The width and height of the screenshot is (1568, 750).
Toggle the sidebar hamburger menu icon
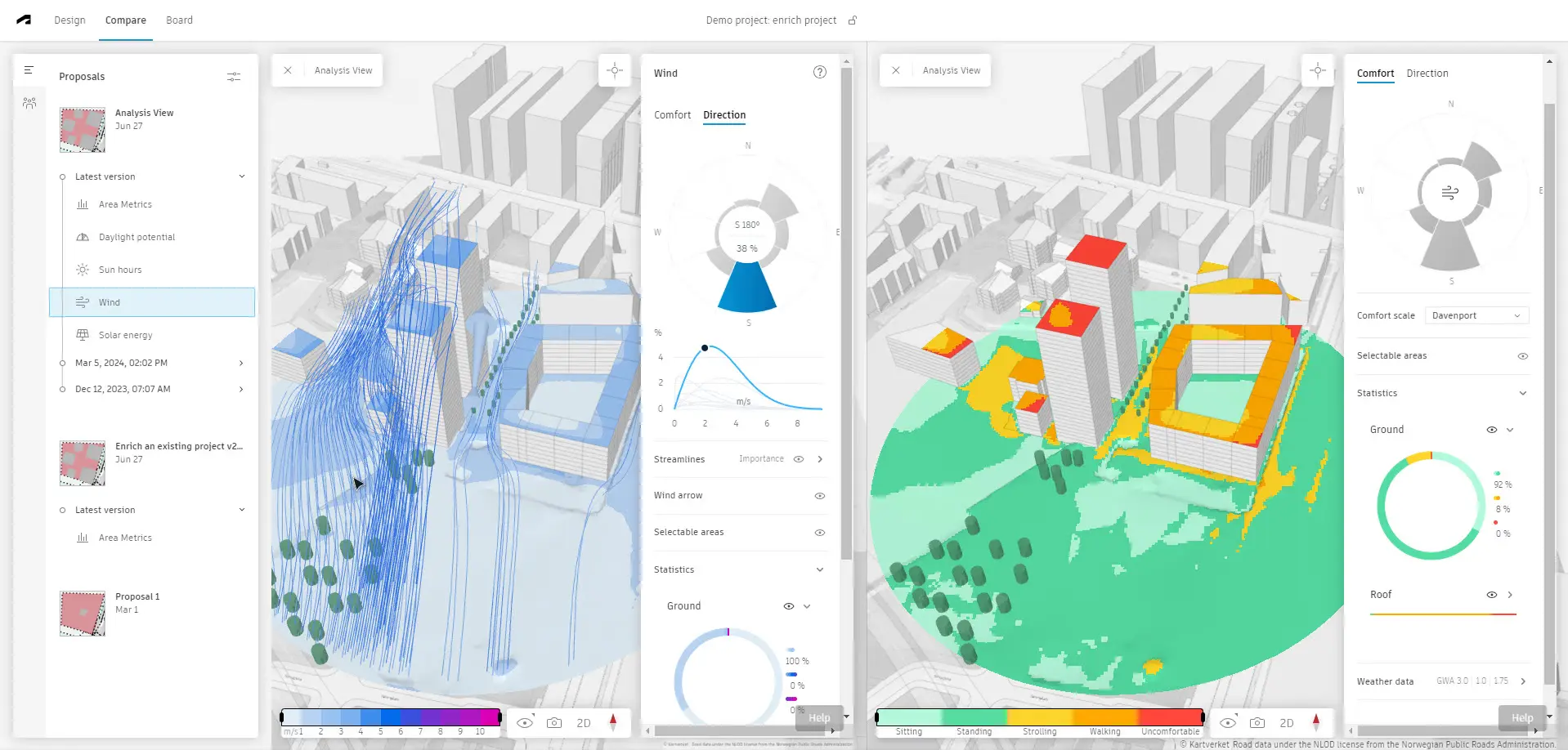click(29, 70)
